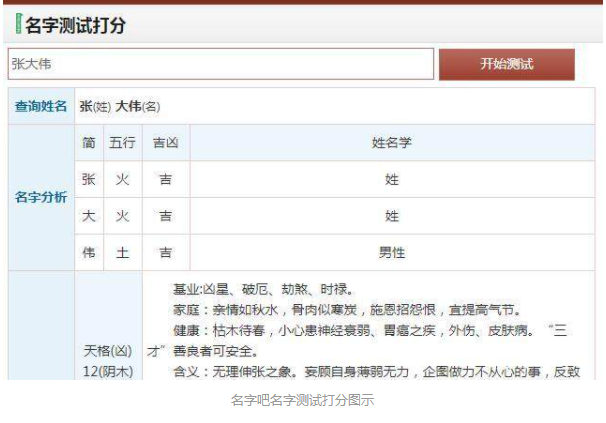Click the 男性 cell in 伟 row

pos(392,253)
